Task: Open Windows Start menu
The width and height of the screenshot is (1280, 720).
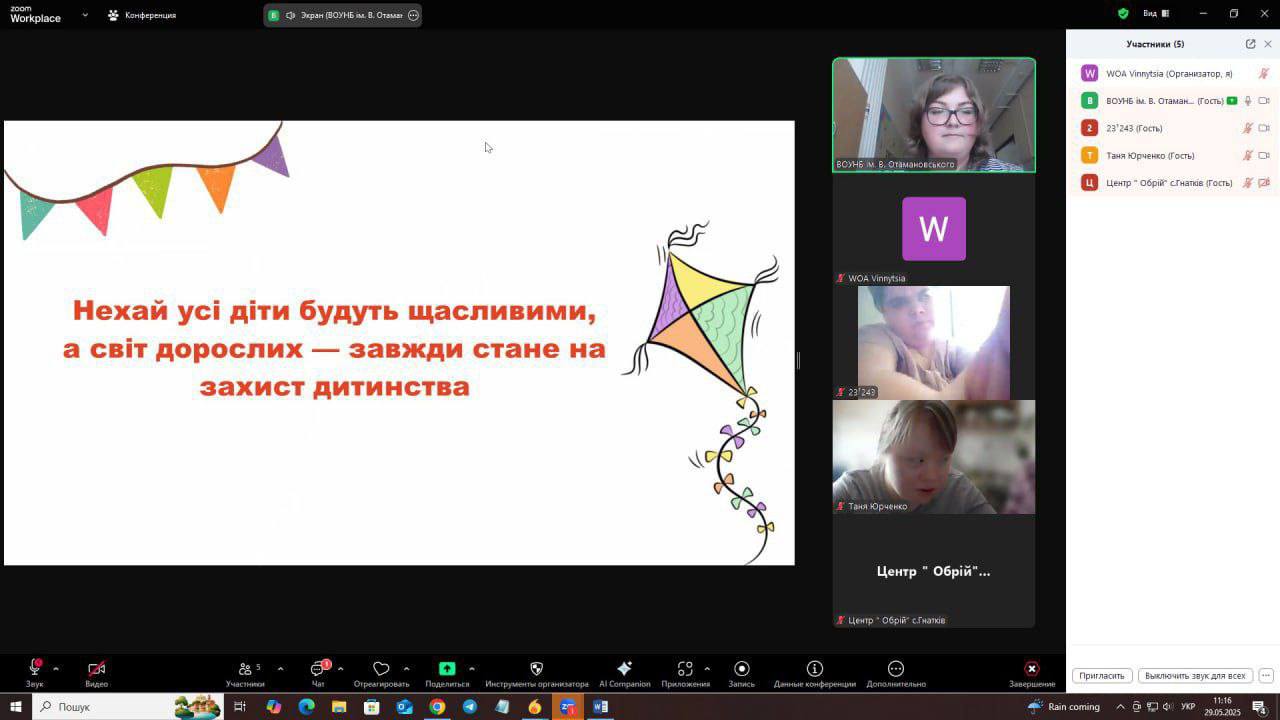Action: (16, 706)
